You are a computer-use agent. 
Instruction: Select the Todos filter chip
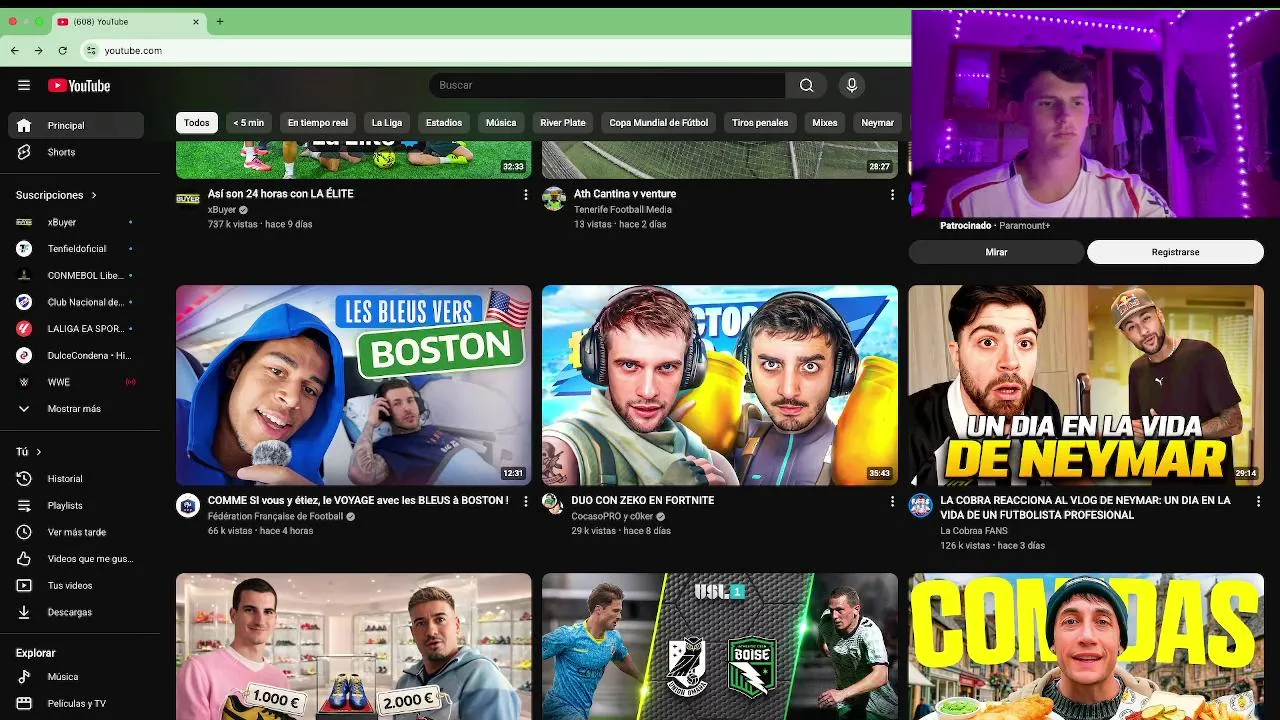click(197, 123)
